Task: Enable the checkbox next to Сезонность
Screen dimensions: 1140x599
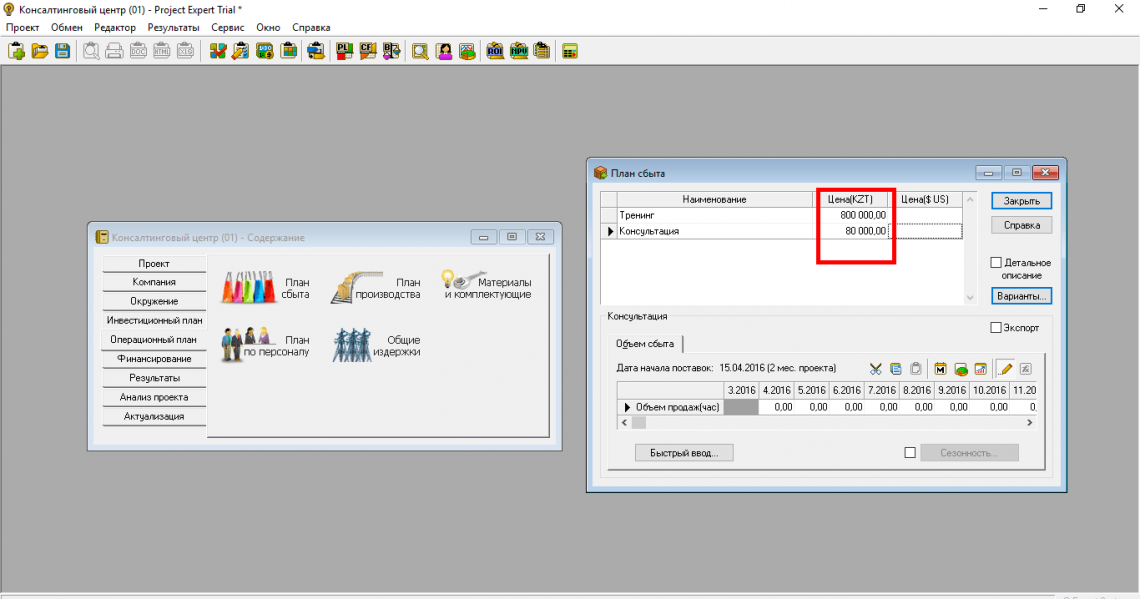Action: click(910, 453)
